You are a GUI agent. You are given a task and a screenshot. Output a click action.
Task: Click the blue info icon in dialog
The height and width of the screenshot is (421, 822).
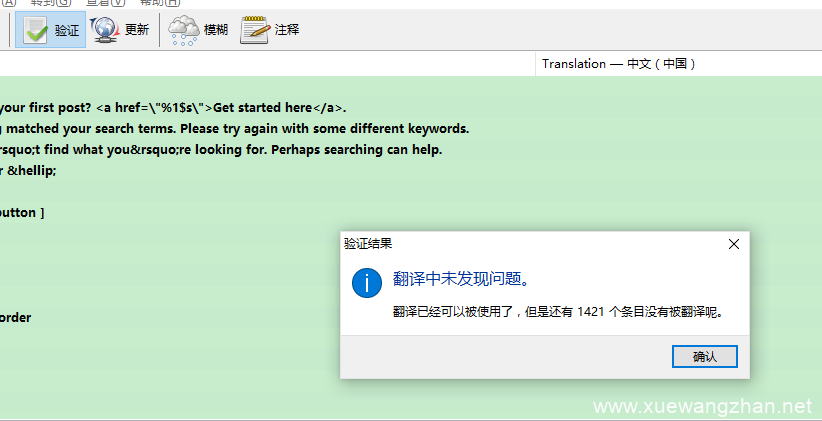point(366,283)
